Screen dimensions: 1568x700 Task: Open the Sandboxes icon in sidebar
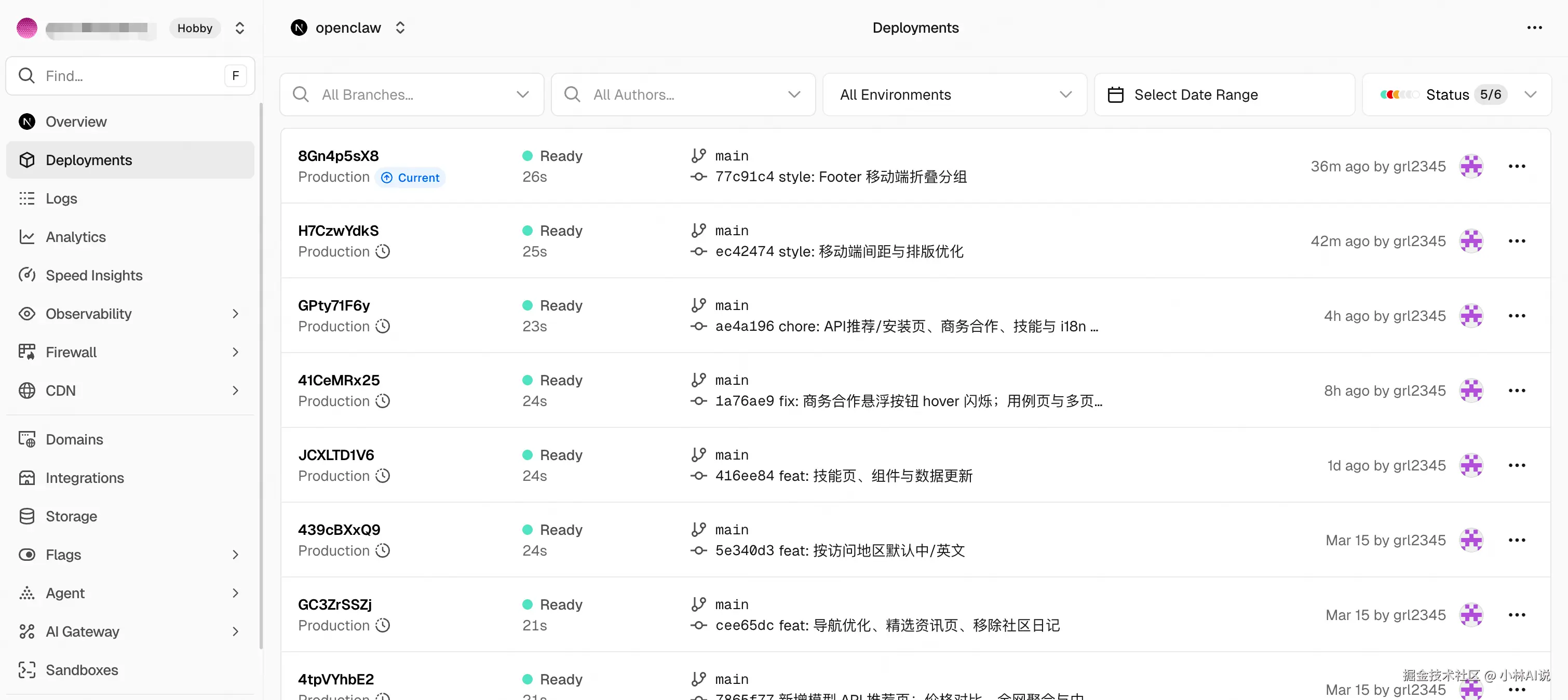[x=27, y=669]
